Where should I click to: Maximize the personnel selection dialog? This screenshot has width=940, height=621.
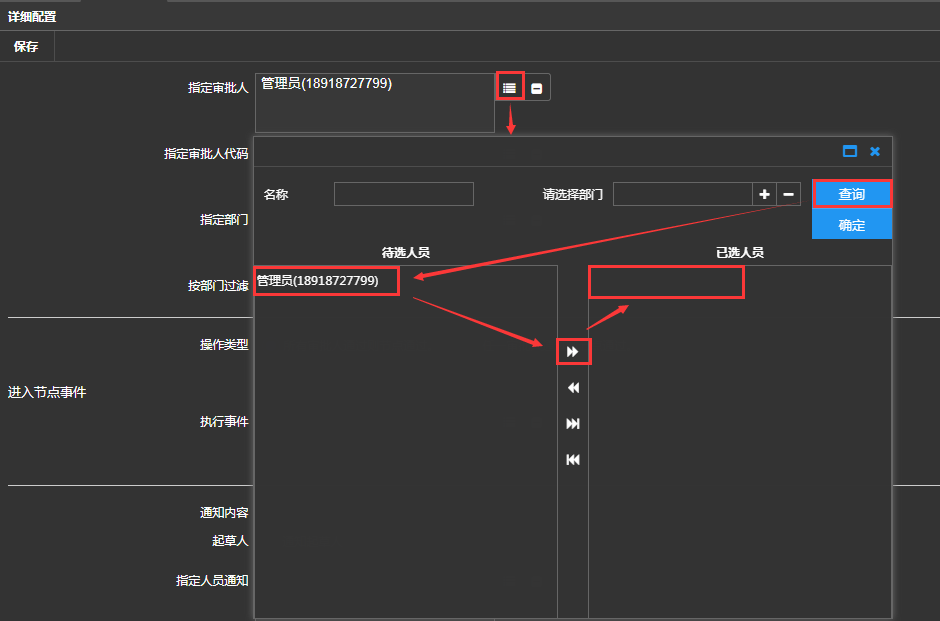[850, 151]
